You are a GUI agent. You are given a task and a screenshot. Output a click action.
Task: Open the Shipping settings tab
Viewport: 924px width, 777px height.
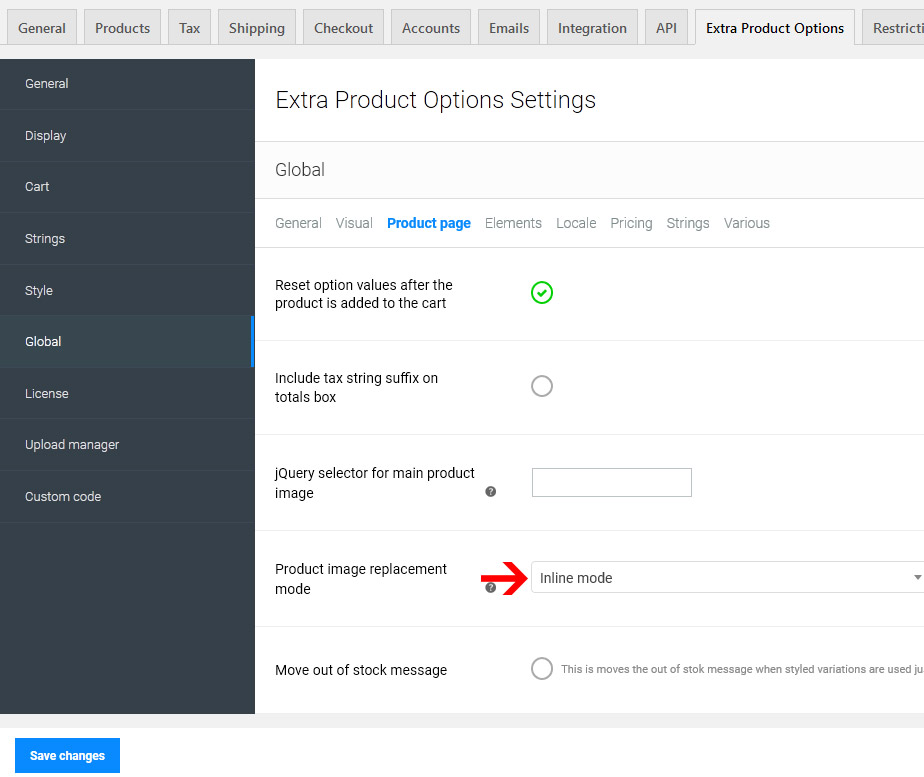click(256, 28)
